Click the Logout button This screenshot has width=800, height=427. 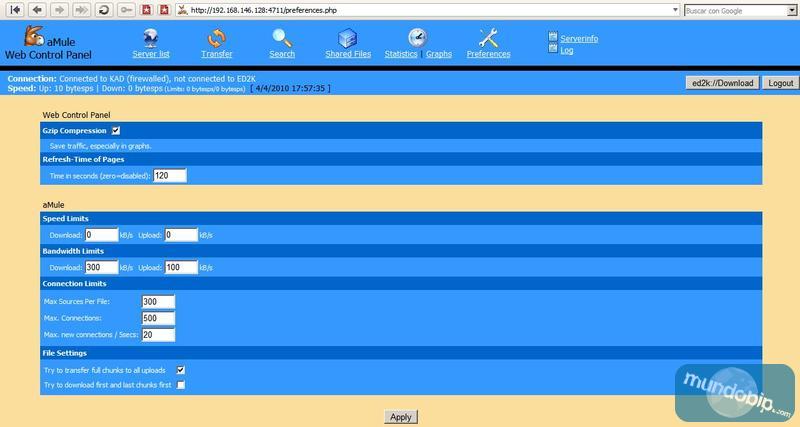[781, 83]
